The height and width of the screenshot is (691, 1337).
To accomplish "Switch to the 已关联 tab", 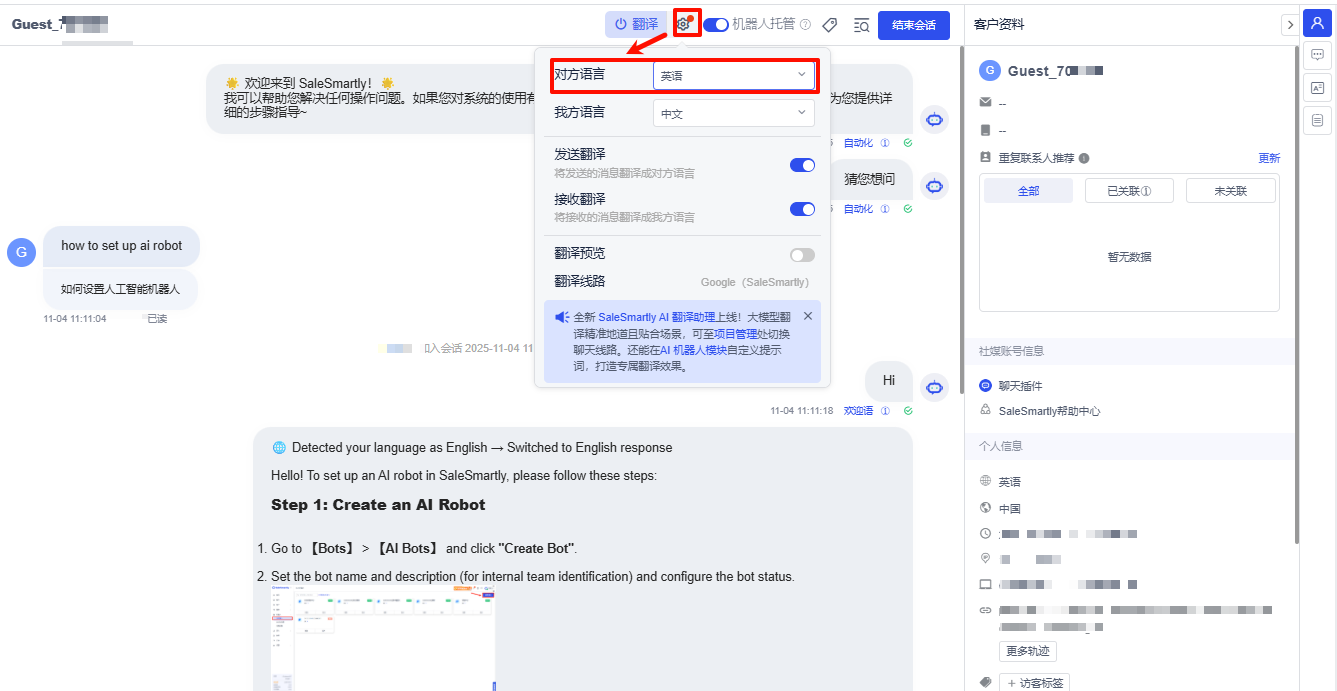I will (1129, 190).
